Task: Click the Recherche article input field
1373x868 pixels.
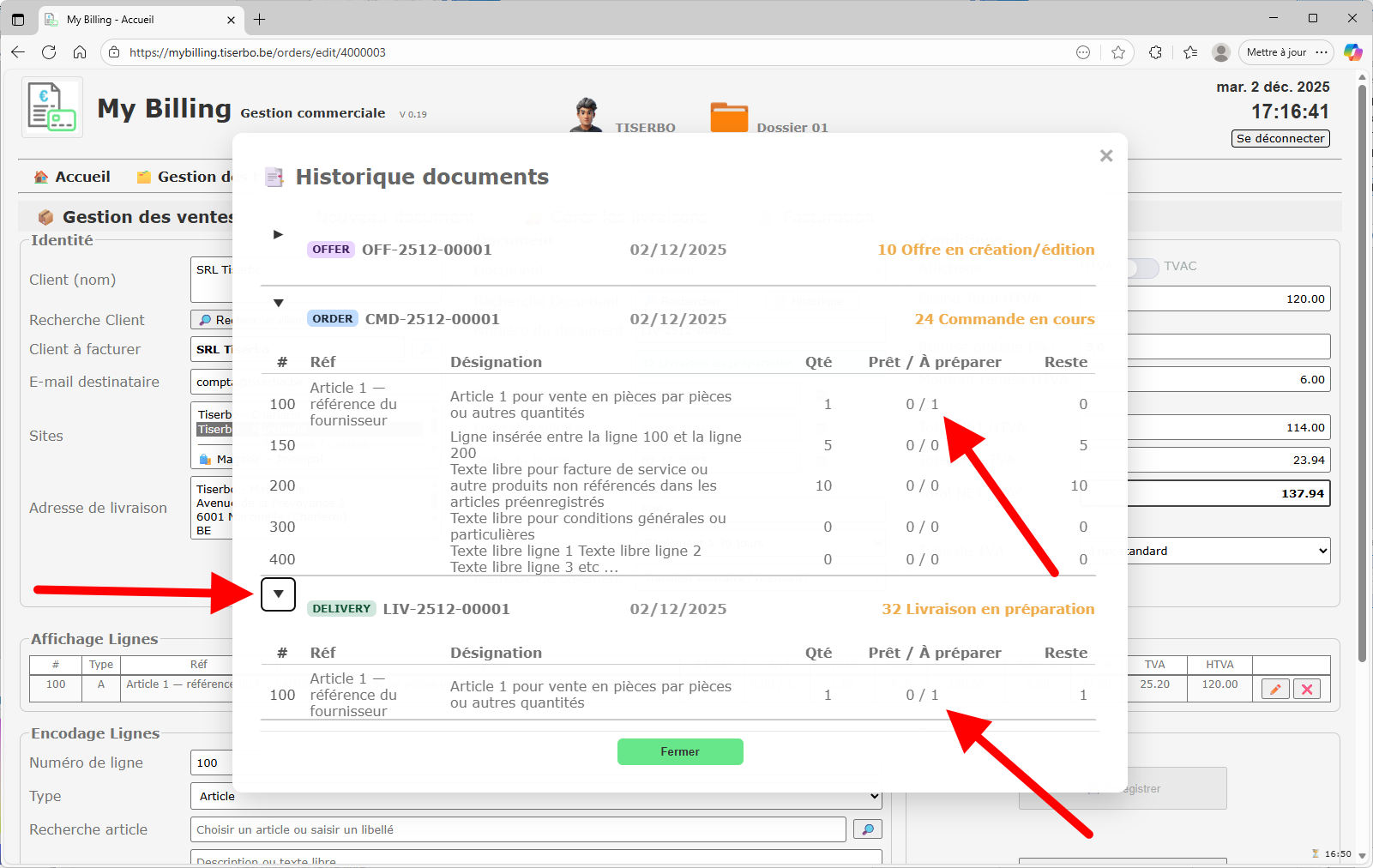Action: tap(517, 829)
